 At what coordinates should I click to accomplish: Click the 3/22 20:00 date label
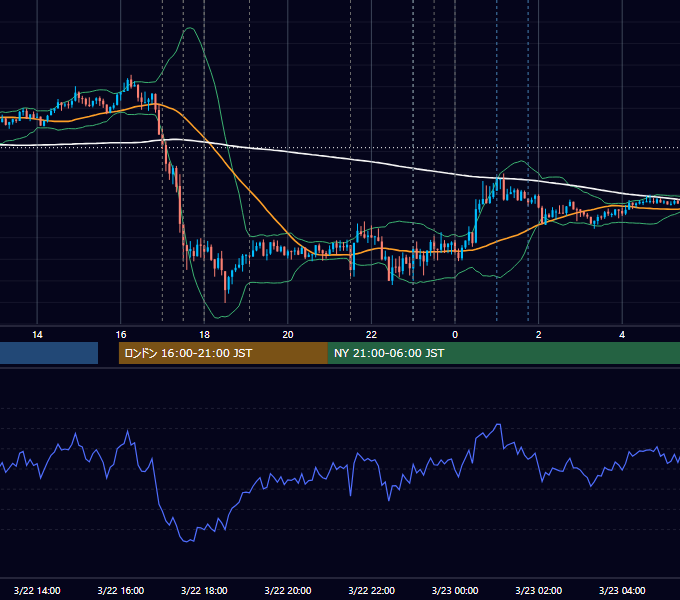coord(288,590)
